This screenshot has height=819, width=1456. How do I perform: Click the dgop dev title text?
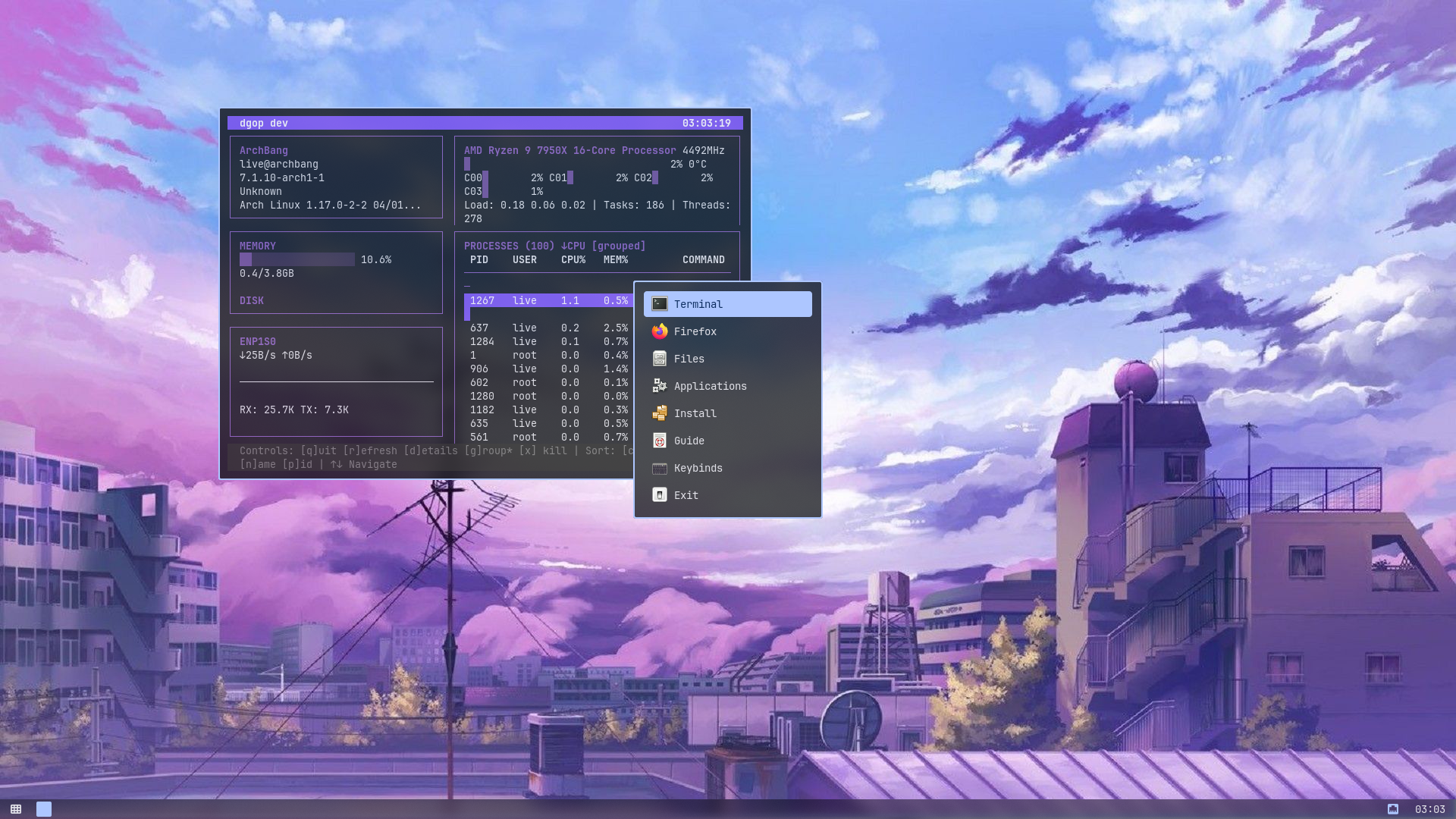point(264,123)
